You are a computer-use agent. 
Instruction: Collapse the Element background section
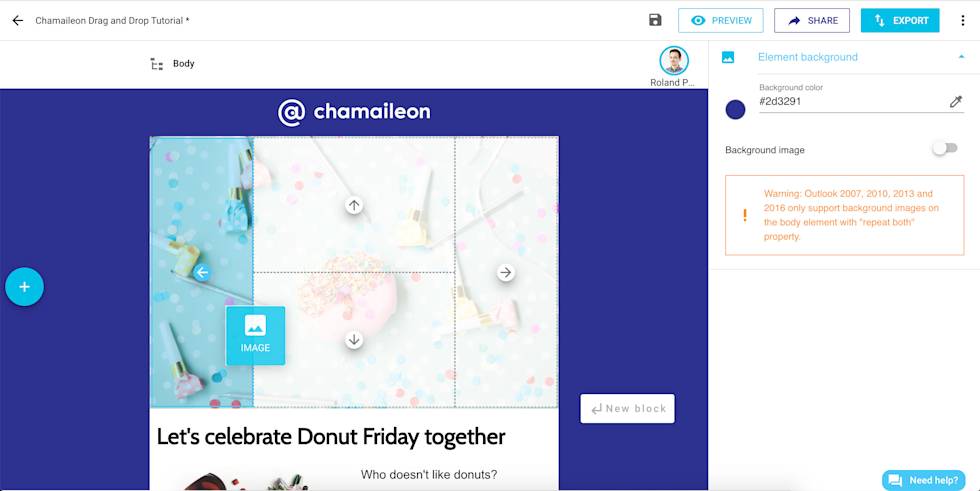coord(961,57)
